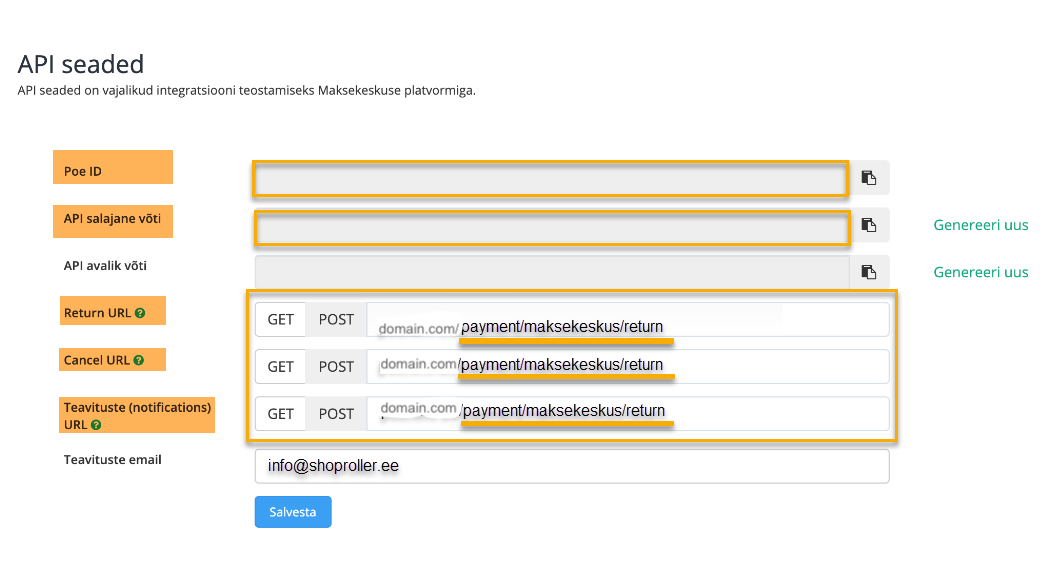
Task: Open Cancel URL help icon
Action: [x=138, y=361]
